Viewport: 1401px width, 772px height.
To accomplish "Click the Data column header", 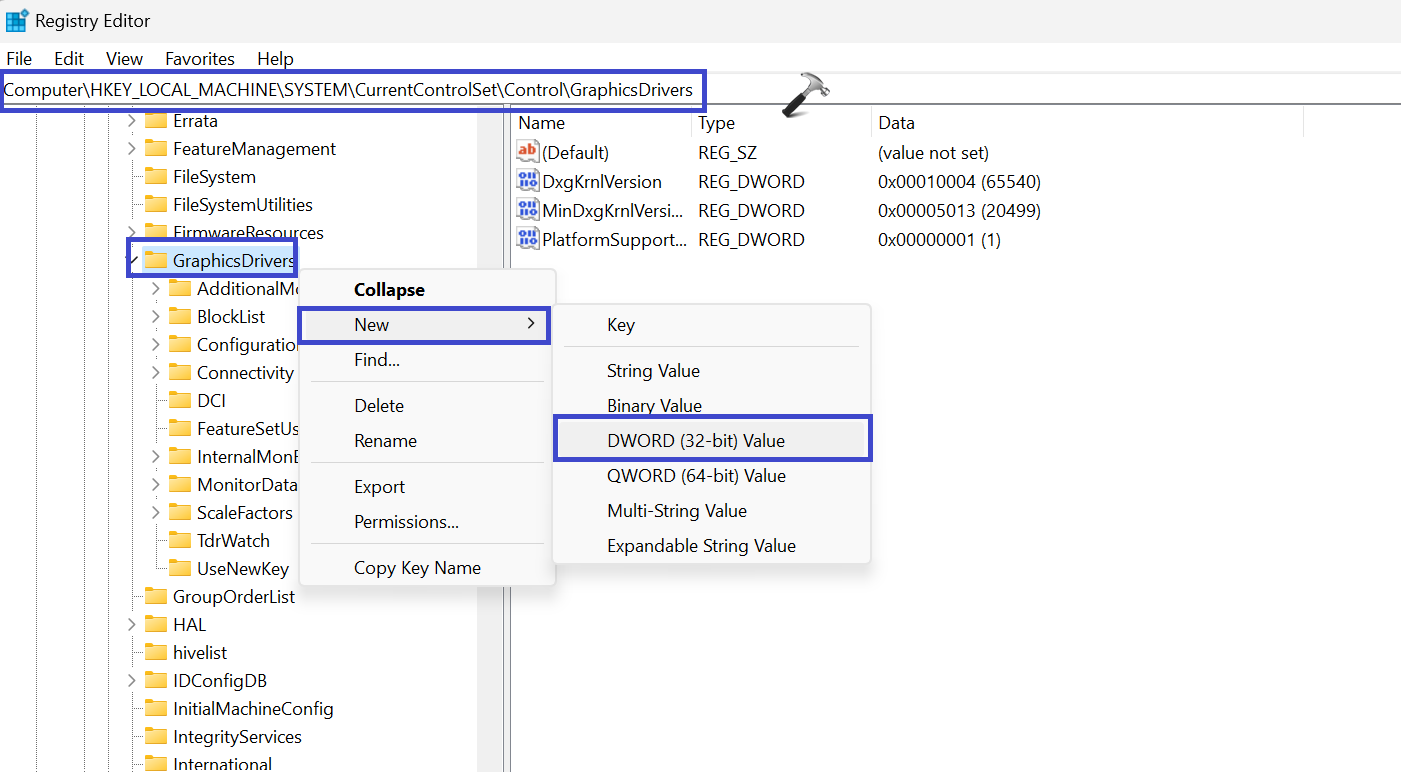I will (x=896, y=123).
